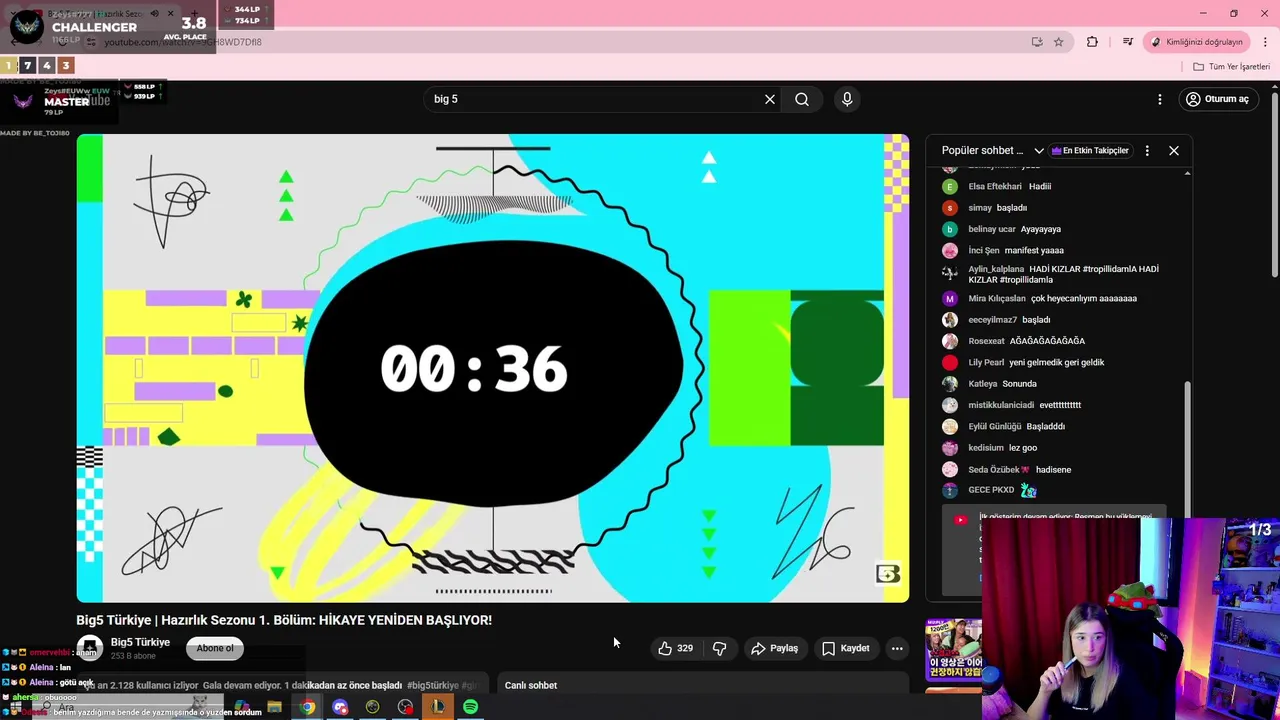This screenshot has width=1280, height=720.
Task: Share the video via Paylaş
Action: point(775,648)
